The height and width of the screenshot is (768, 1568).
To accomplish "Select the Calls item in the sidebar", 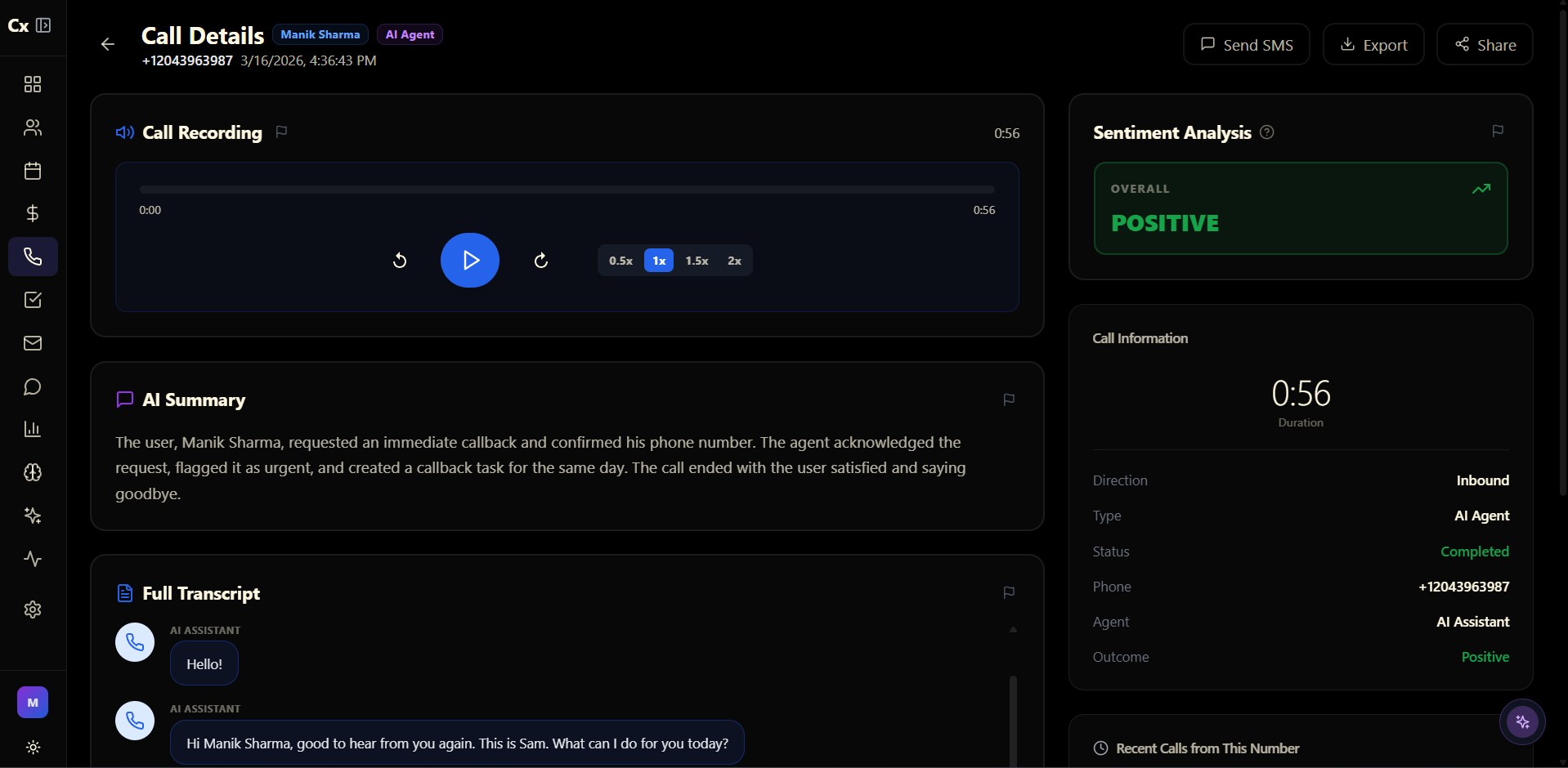I will (33, 257).
